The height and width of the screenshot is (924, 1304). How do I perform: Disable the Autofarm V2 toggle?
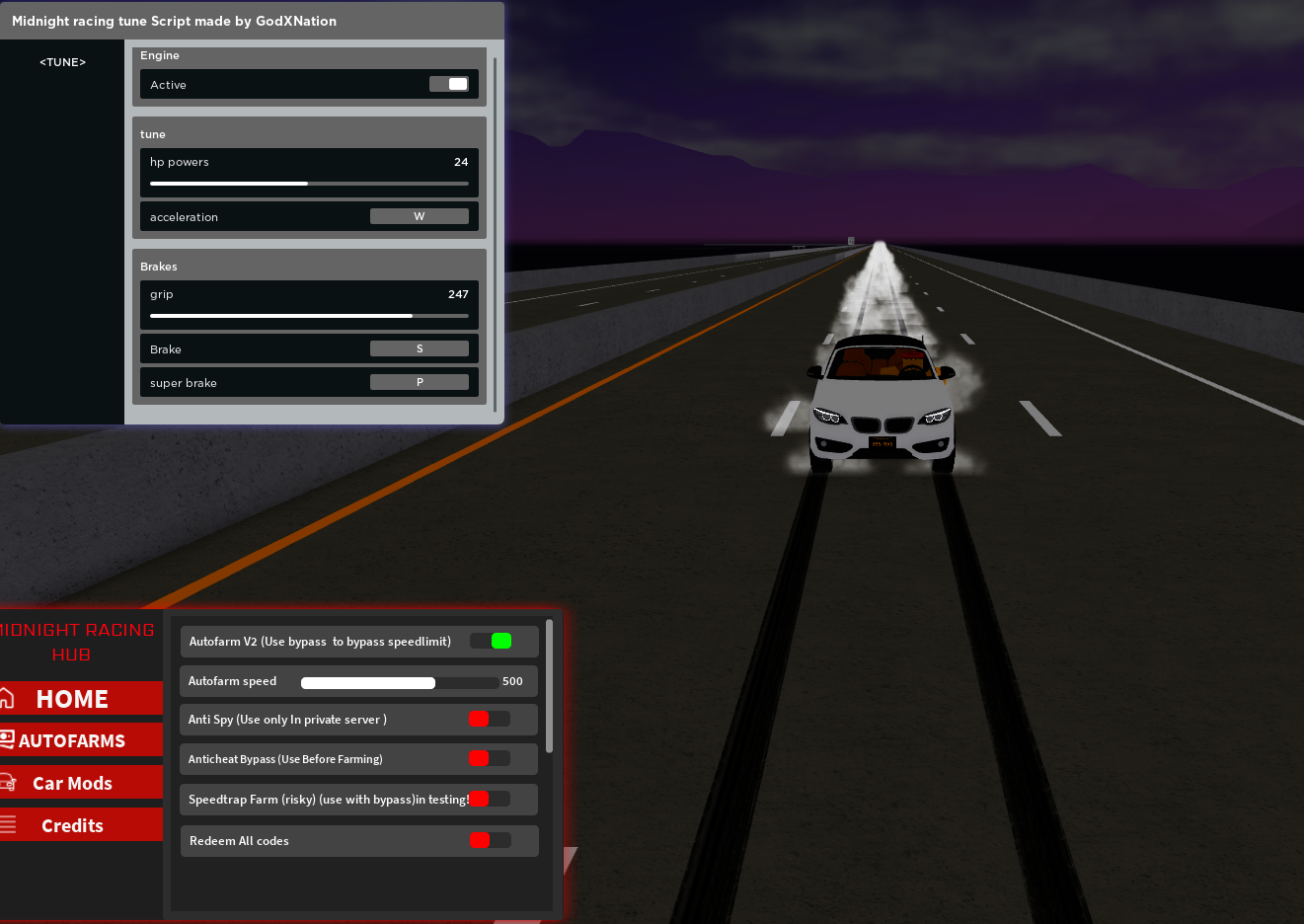pyautogui.click(x=491, y=641)
